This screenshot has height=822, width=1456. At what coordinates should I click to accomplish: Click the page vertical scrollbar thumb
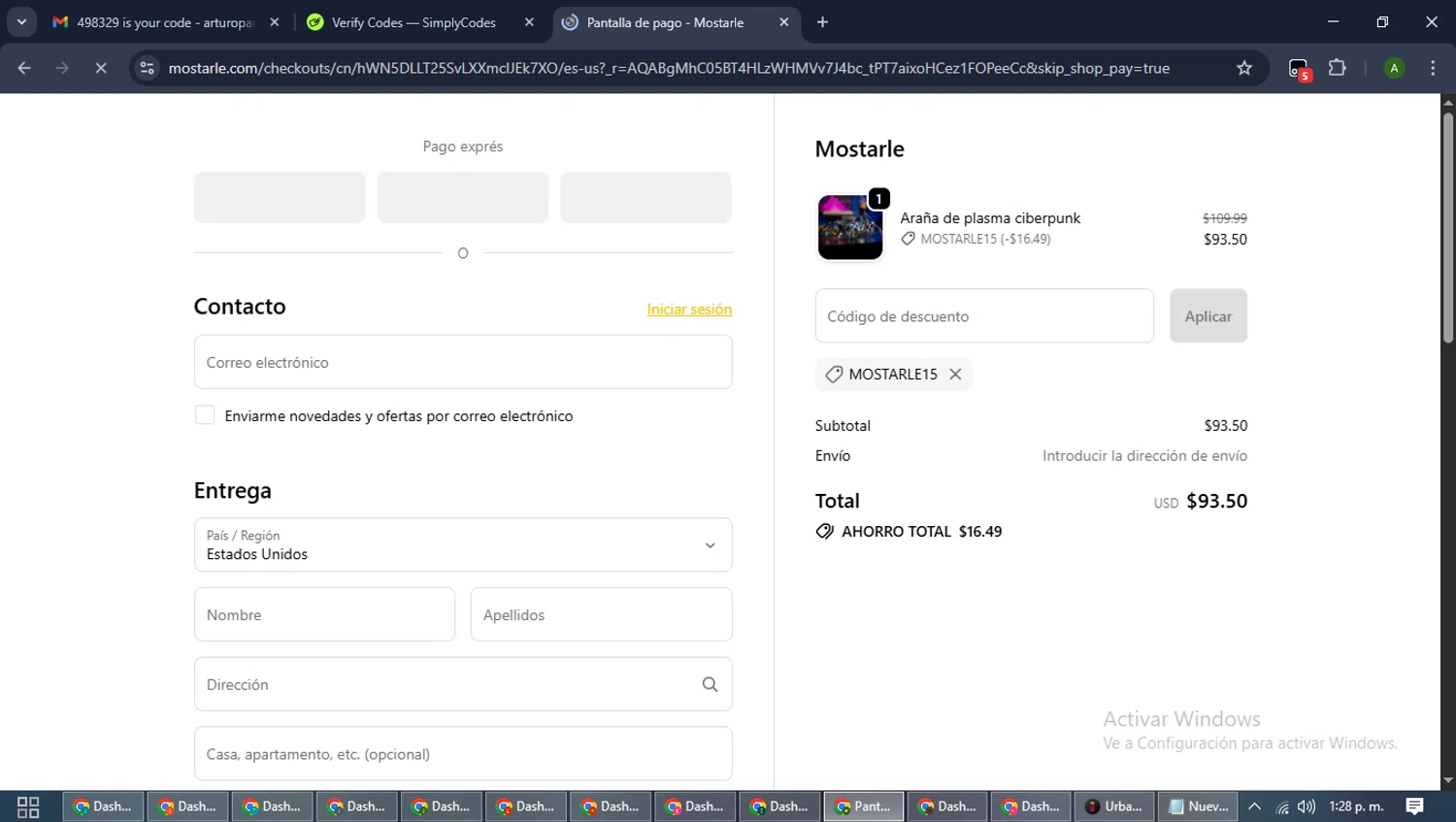coord(1448,228)
